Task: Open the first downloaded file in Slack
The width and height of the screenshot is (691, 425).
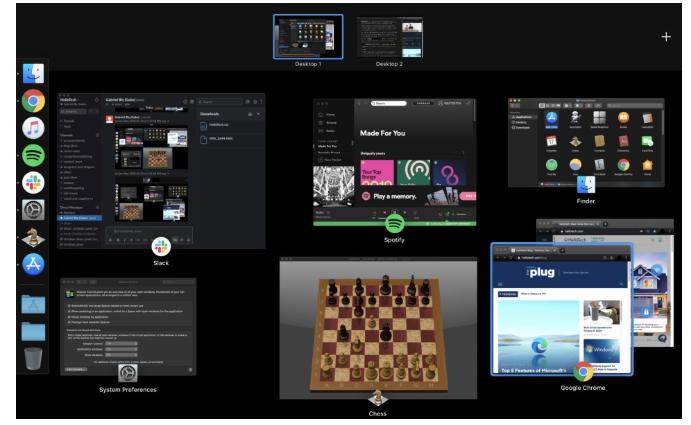Action: pos(230,125)
